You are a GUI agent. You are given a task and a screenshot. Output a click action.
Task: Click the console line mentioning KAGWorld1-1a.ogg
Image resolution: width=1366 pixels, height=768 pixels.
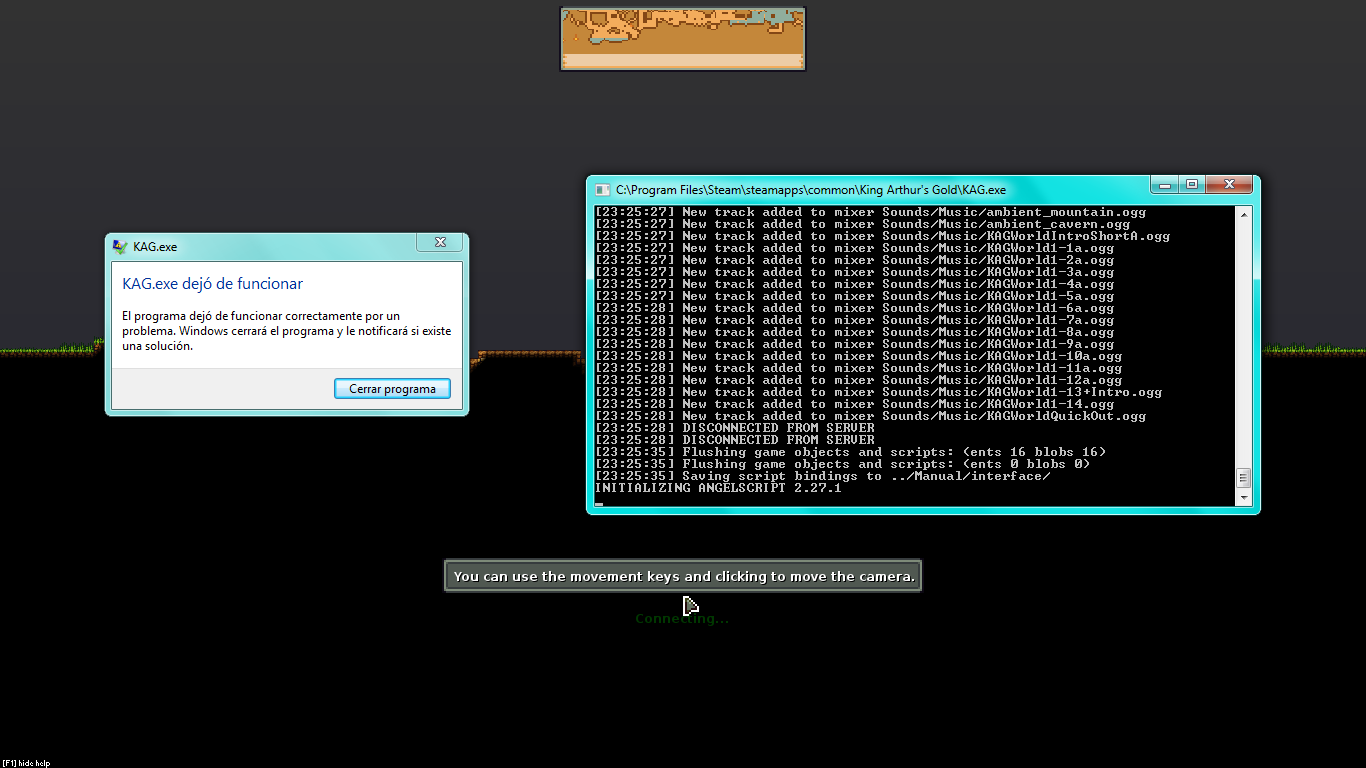[854, 248]
